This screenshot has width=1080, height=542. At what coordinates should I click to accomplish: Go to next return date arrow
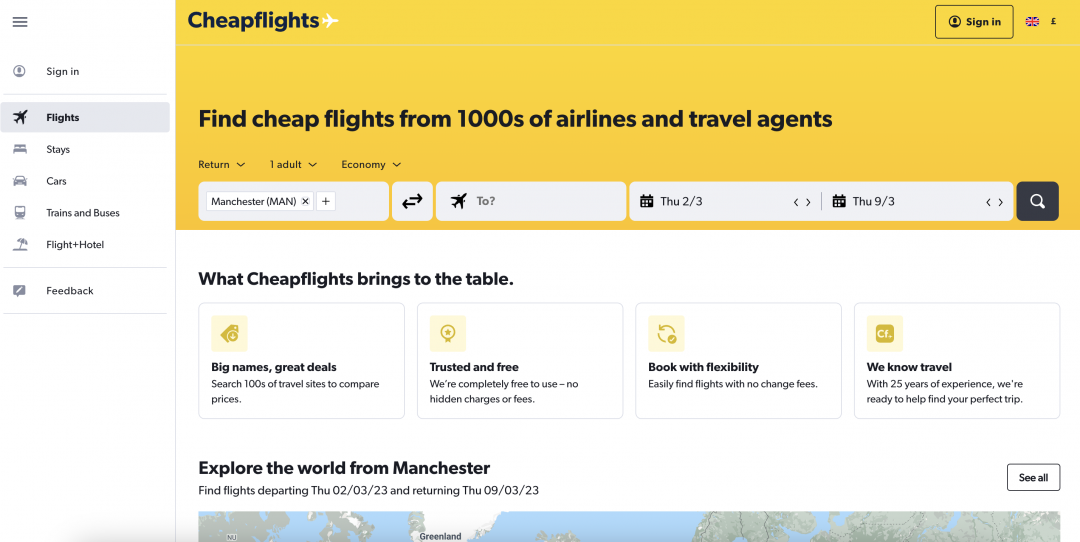pos(1001,202)
